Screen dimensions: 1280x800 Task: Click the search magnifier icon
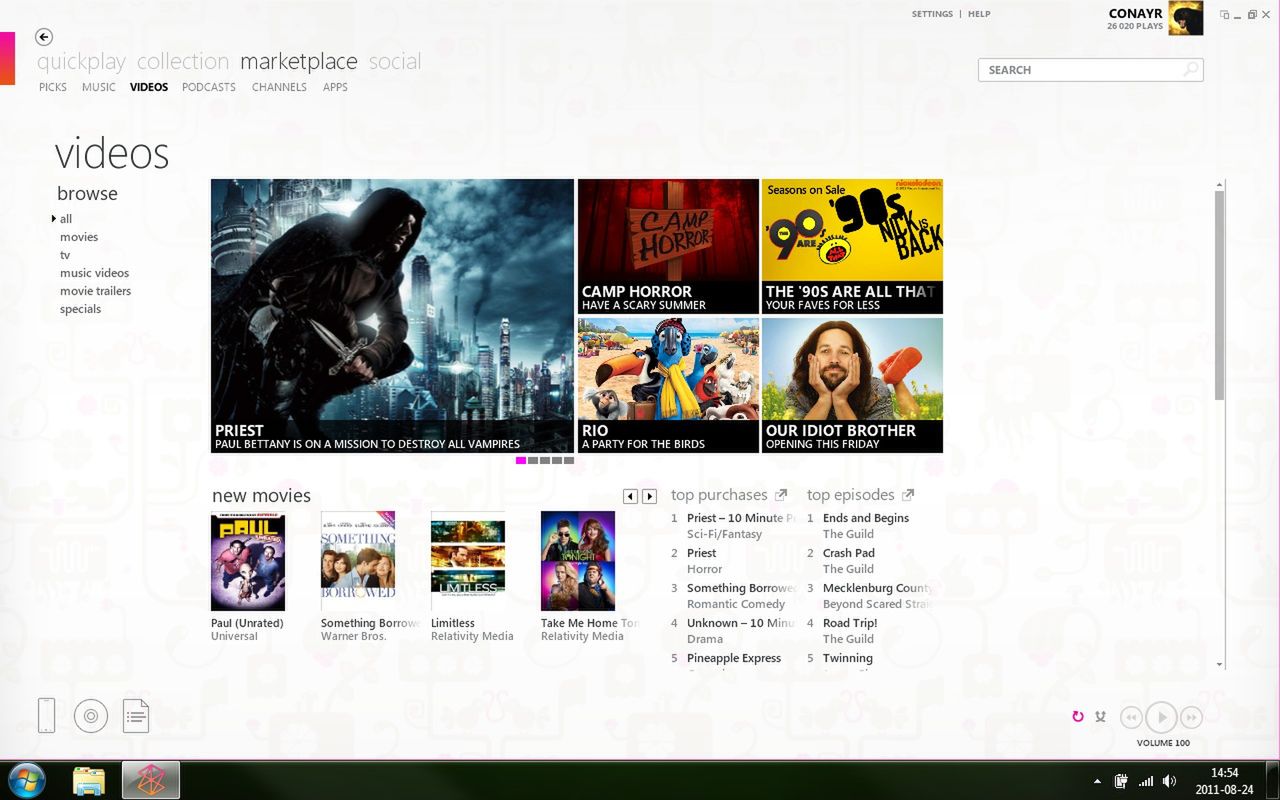1191,70
